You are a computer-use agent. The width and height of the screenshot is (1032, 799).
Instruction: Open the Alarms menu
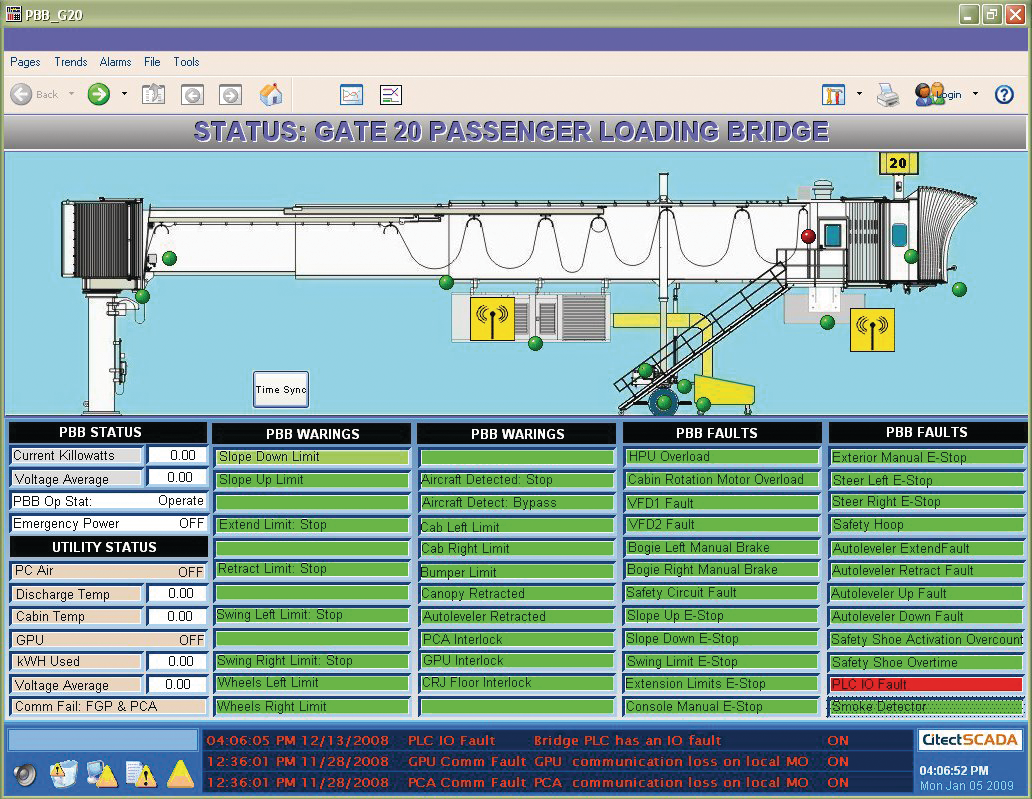(x=115, y=62)
